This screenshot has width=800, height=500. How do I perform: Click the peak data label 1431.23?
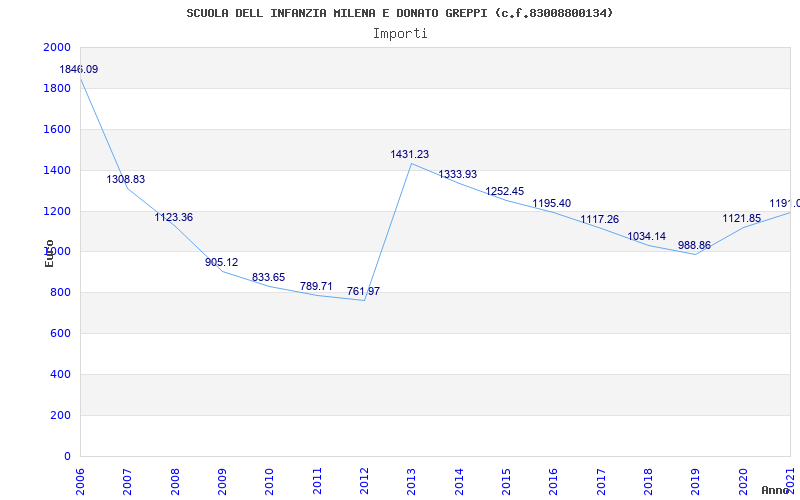410,154
